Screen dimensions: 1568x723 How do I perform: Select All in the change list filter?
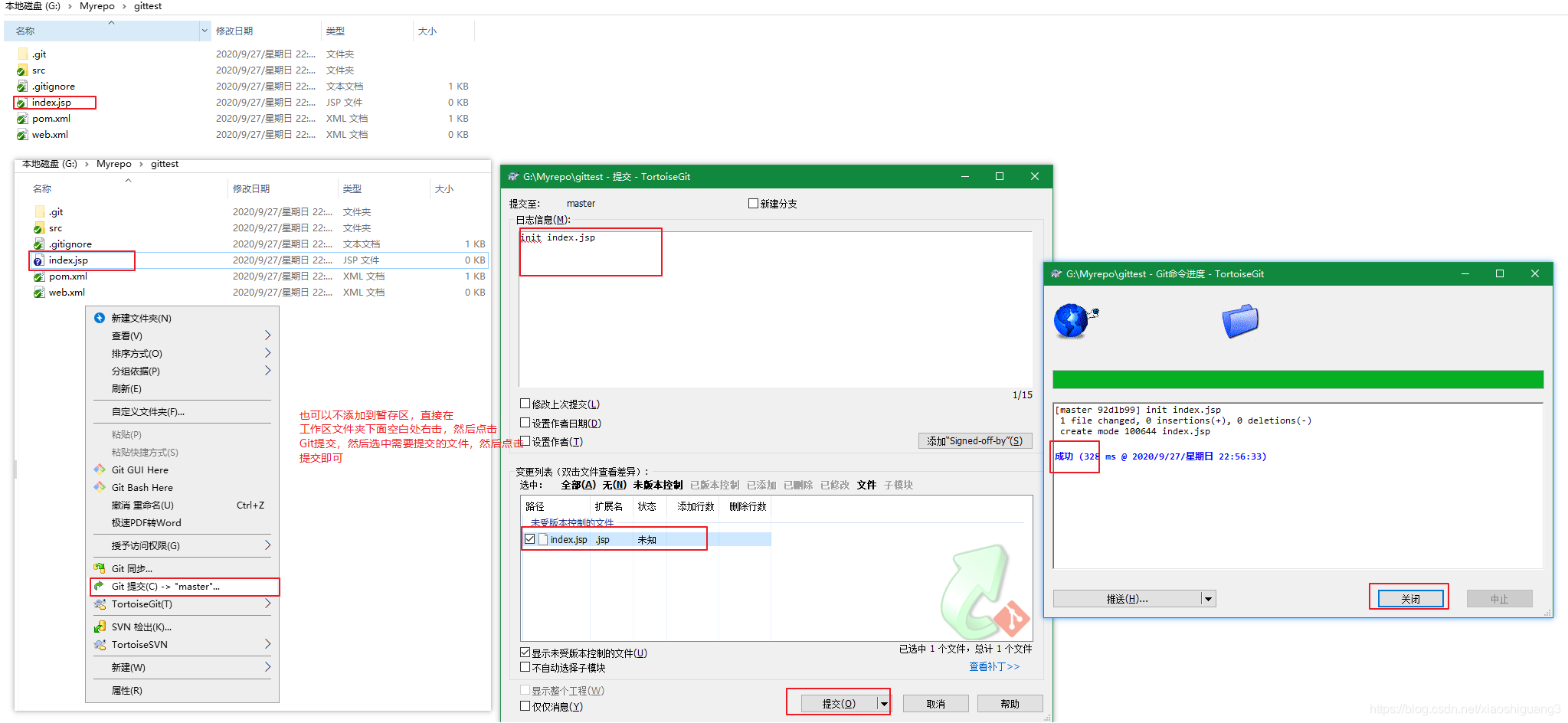point(578,485)
